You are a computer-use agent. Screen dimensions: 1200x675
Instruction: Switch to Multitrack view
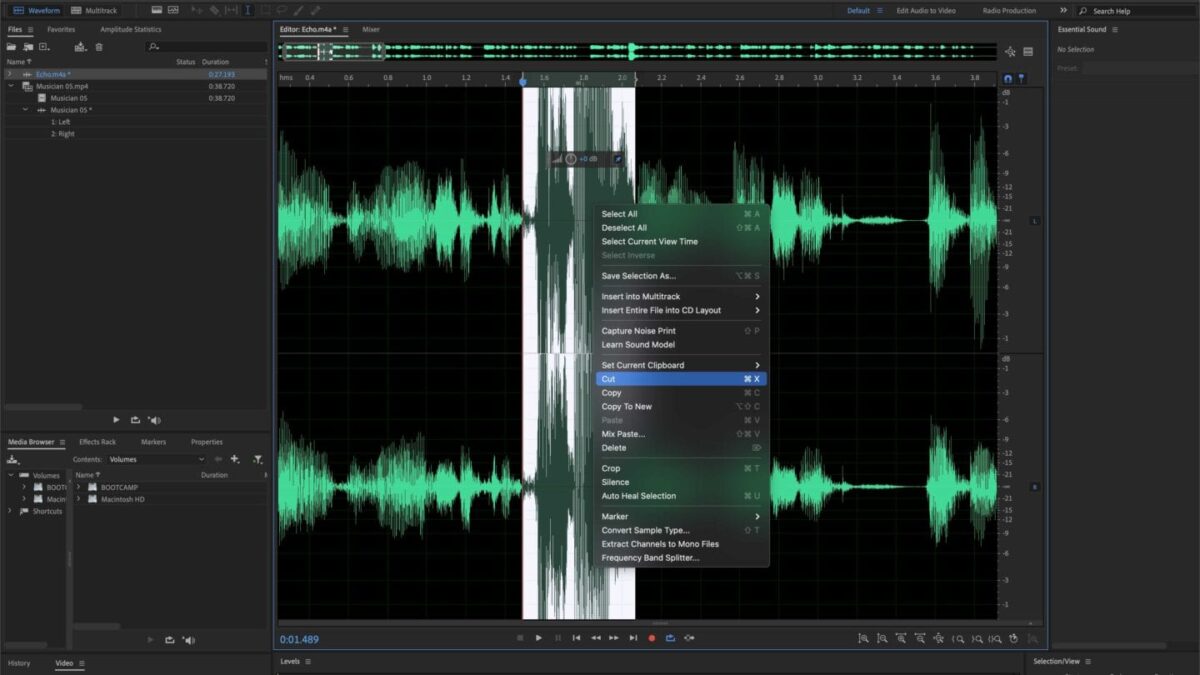[94, 10]
